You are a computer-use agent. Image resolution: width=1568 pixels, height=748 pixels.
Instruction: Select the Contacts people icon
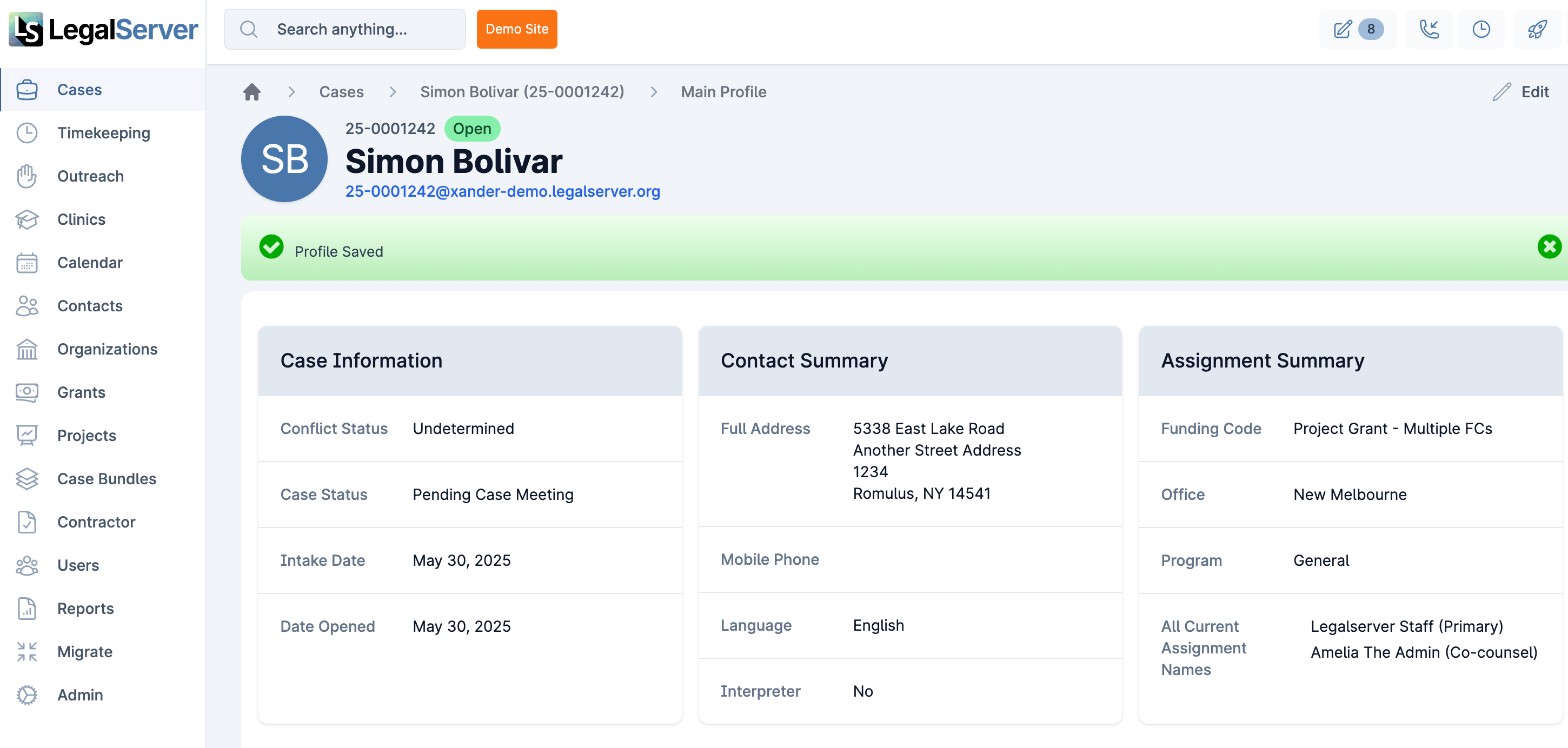(x=28, y=305)
